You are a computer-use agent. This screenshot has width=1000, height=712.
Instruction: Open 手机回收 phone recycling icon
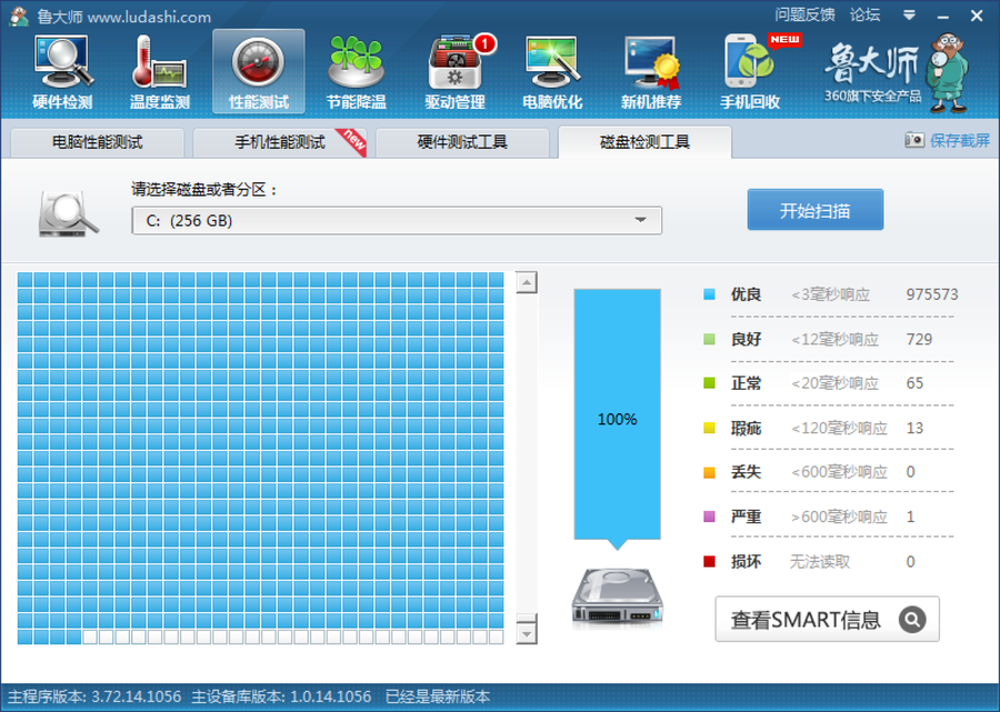point(750,71)
